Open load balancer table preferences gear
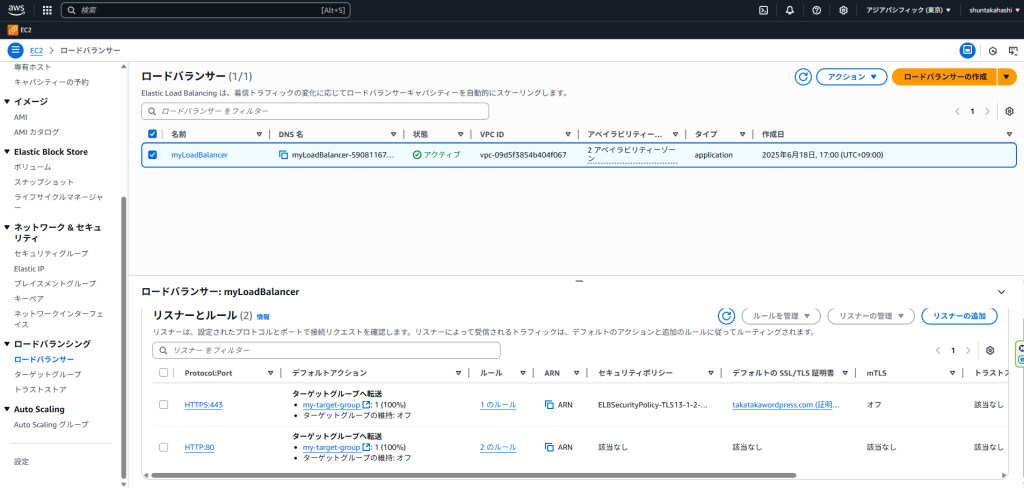 (x=1009, y=111)
